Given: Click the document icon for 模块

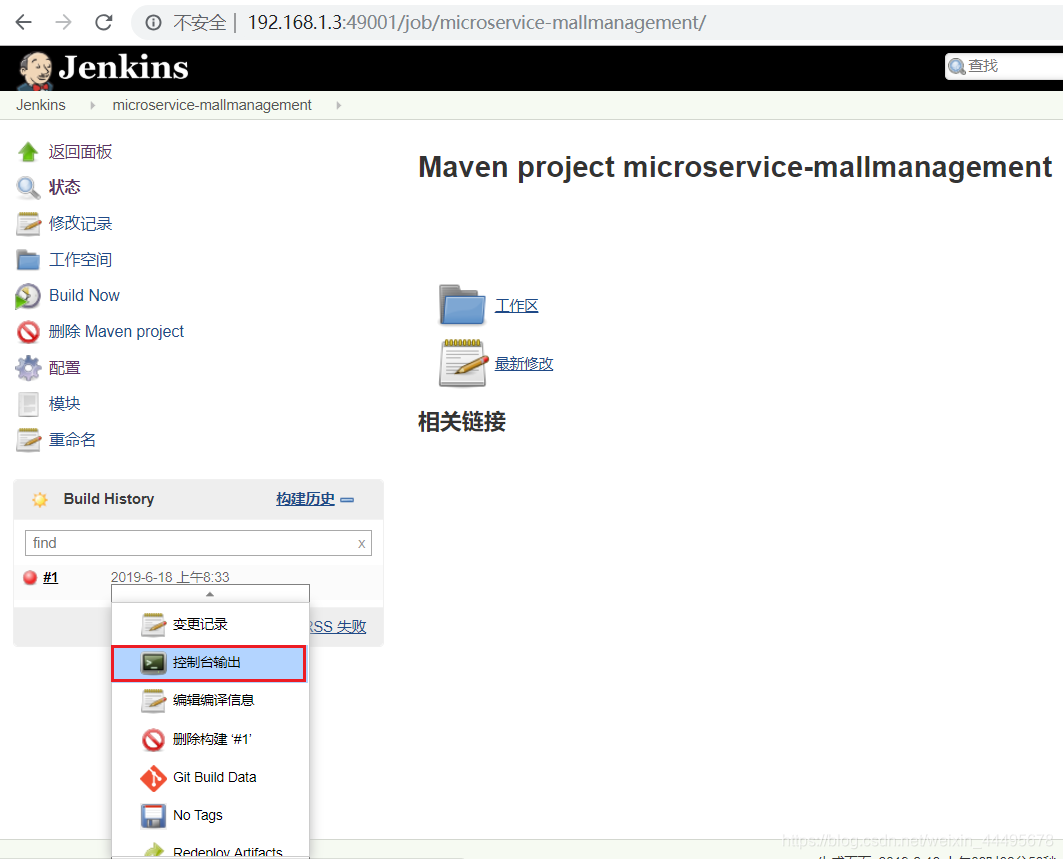Looking at the screenshot, I should (x=28, y=404).
